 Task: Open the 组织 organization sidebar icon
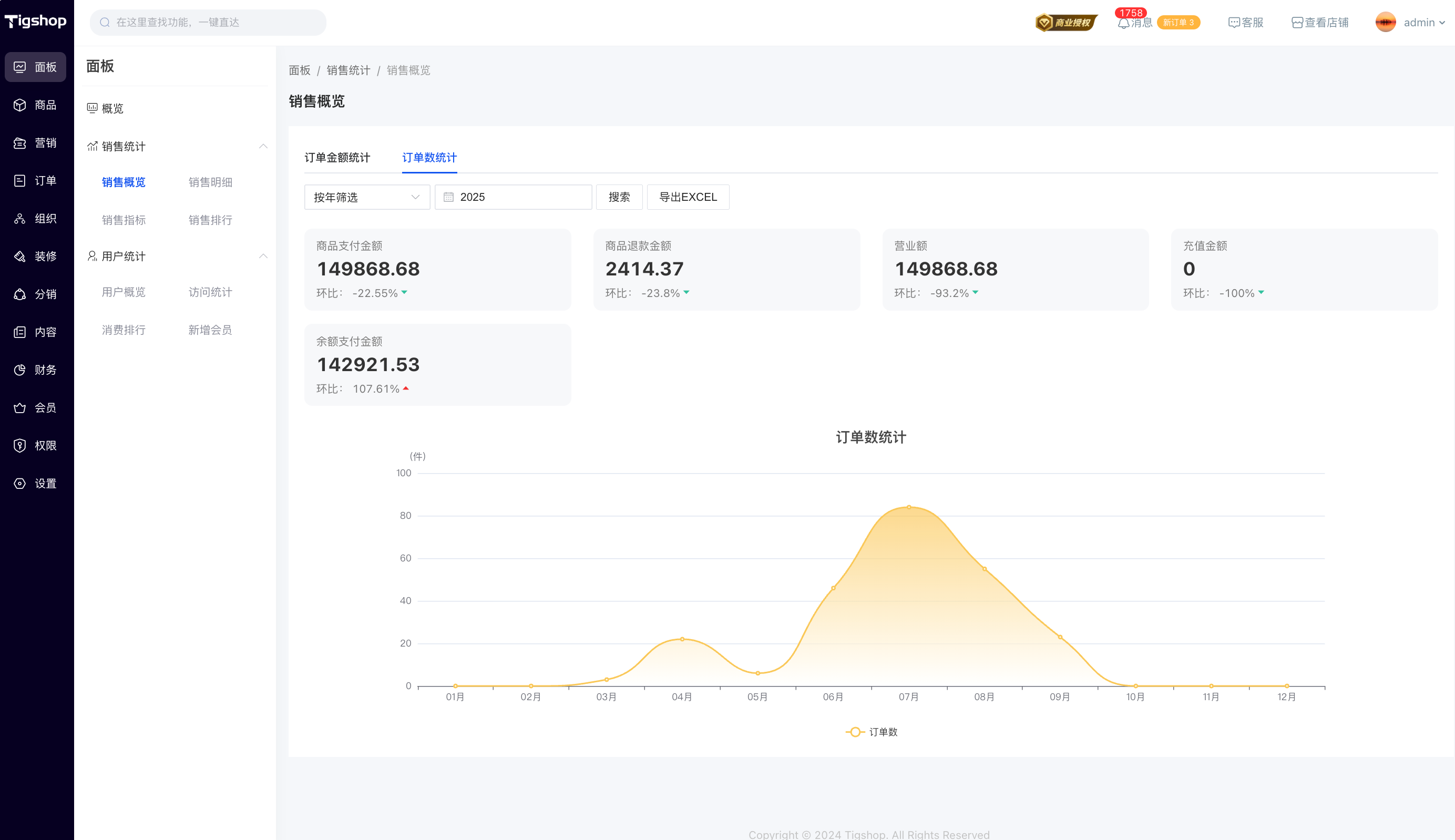19,219
